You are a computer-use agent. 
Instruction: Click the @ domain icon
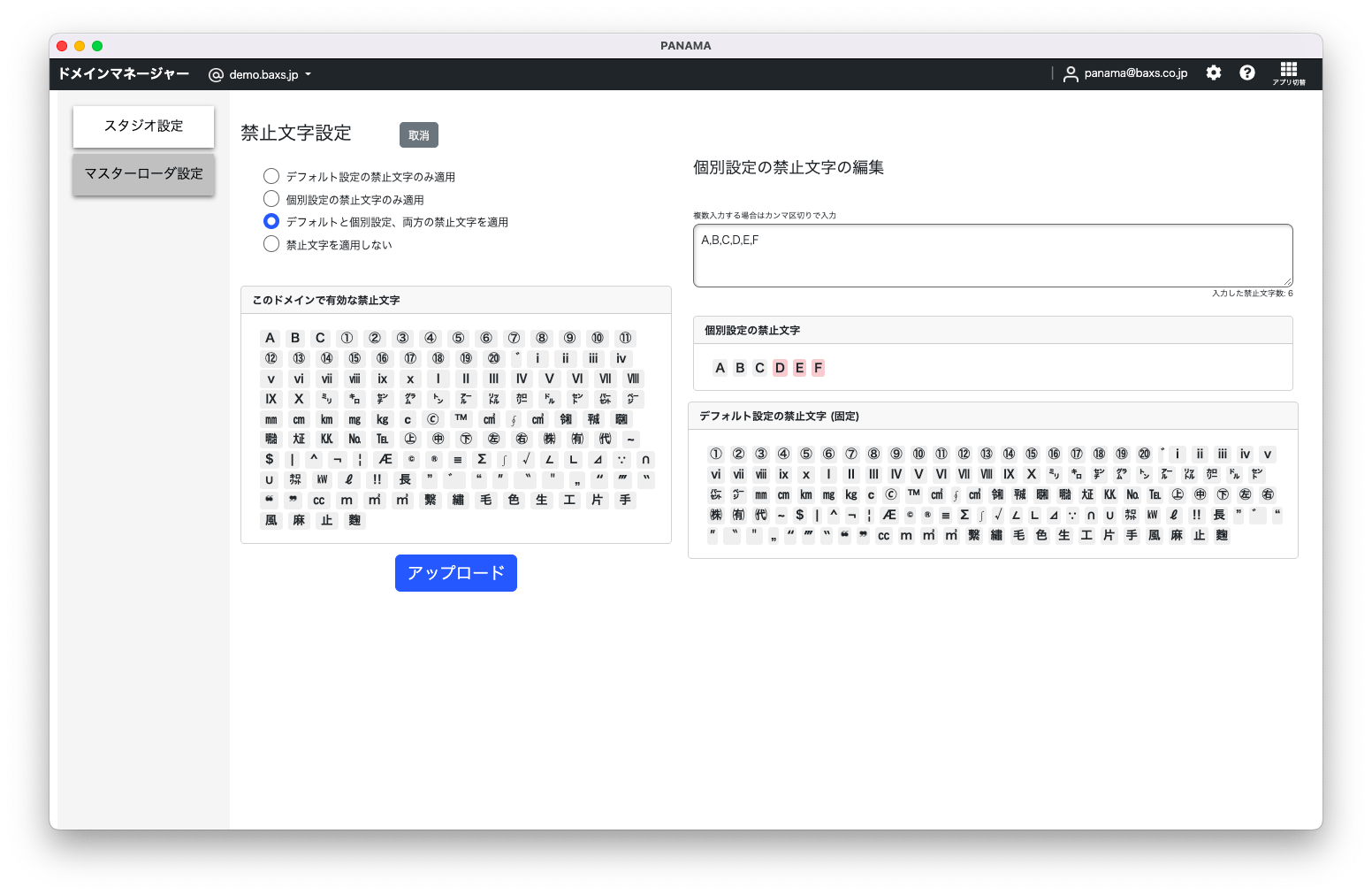(216, 75)
